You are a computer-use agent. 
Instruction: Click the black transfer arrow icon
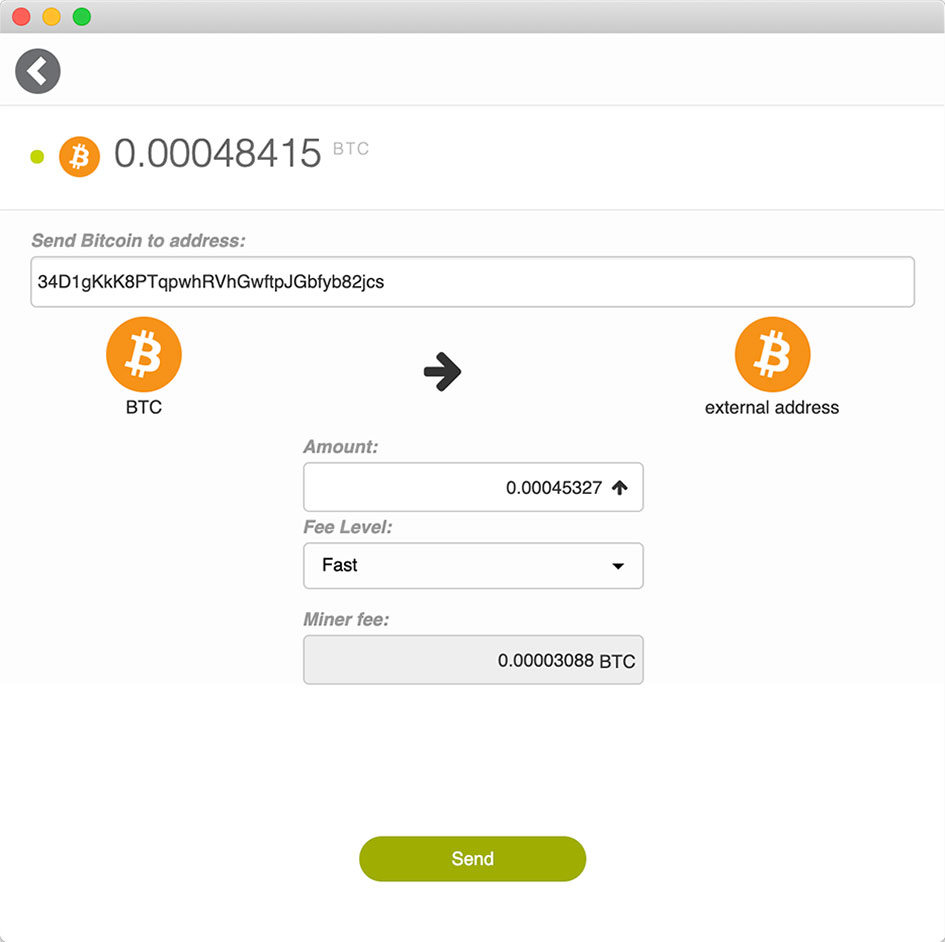point(442,371)
